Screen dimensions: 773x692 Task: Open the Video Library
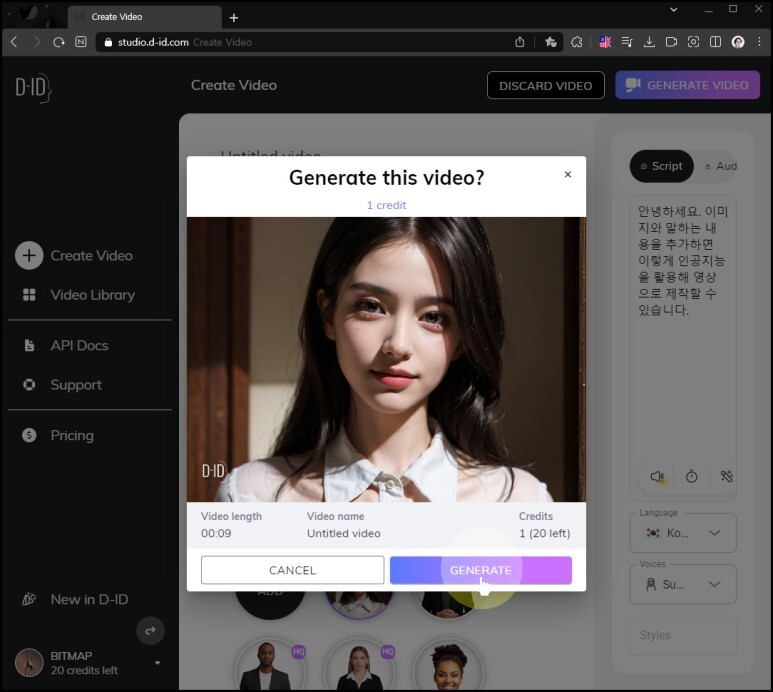tap(93, 295)
